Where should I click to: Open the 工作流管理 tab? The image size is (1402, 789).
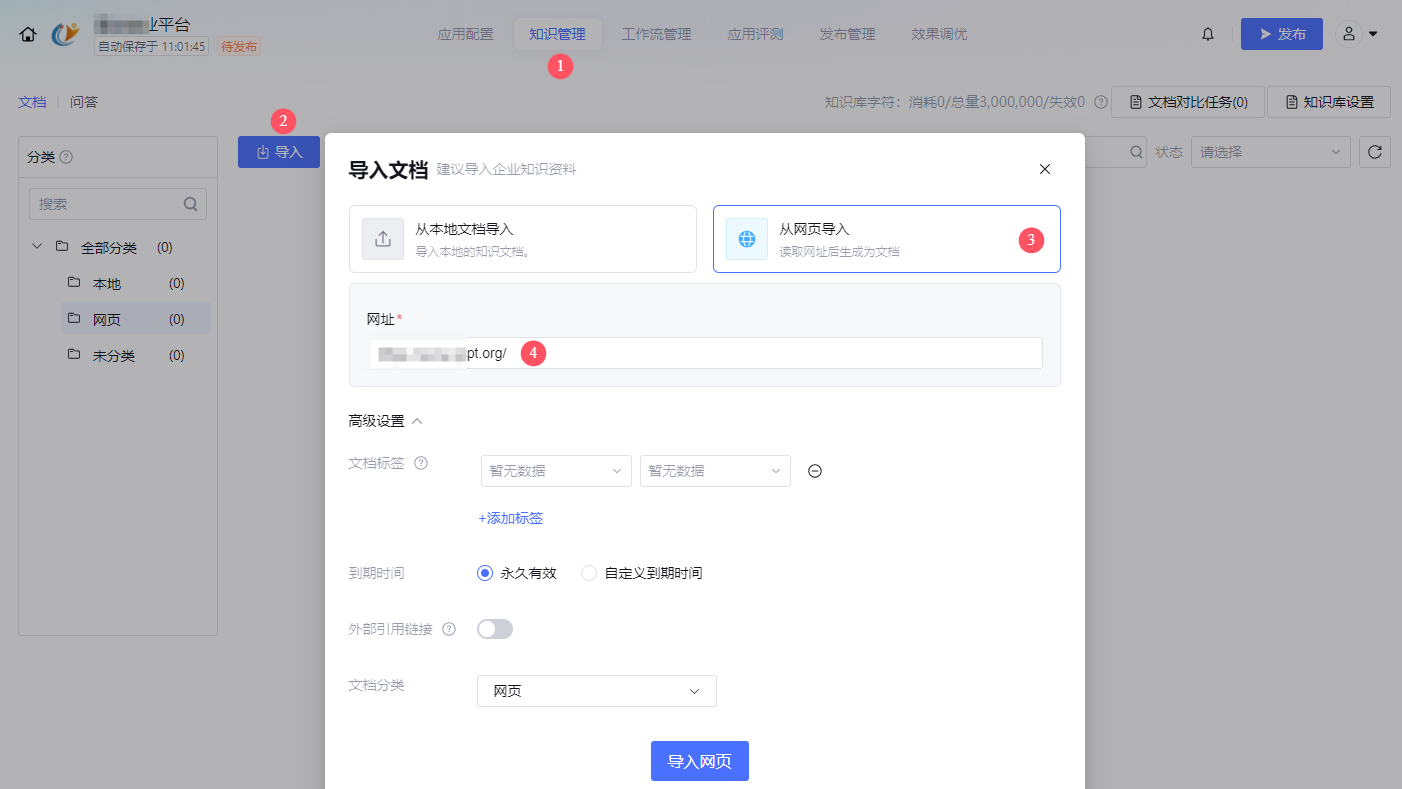point(656,34)
